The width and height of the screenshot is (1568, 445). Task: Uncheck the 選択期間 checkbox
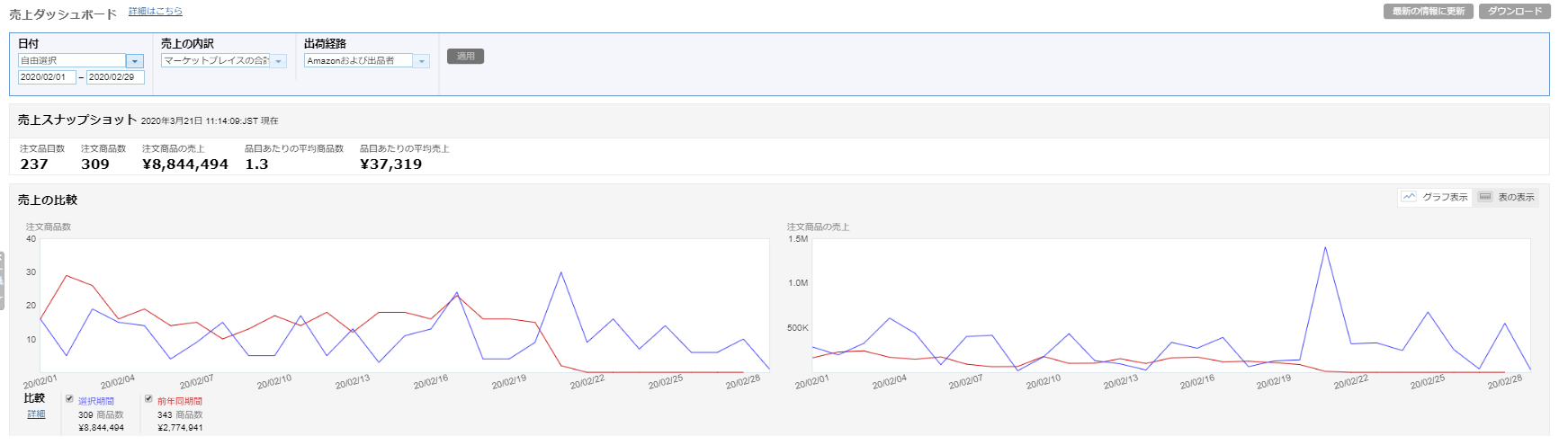(69, 399)
